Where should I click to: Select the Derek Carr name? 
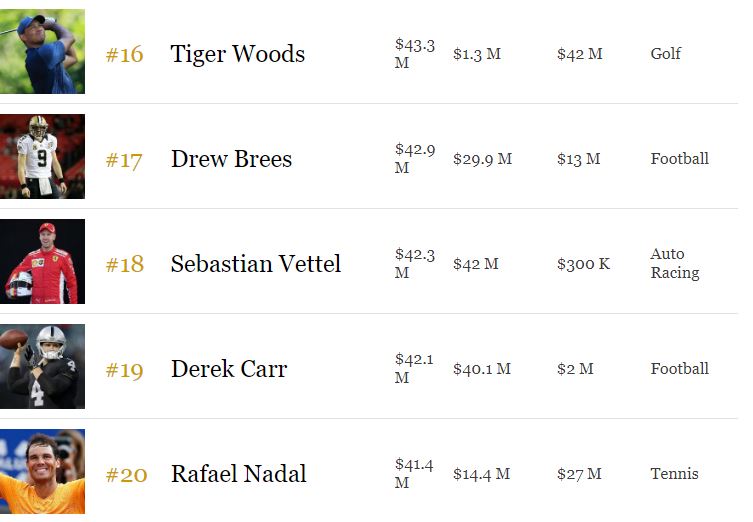pos(229,369)
